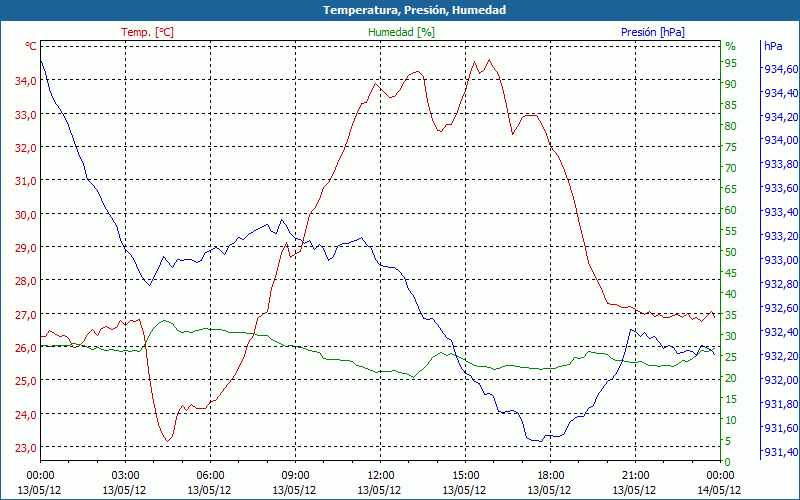800x500 pixels.
Task: Click the '28,0' temperature axis value
Action: coord(27,281)
